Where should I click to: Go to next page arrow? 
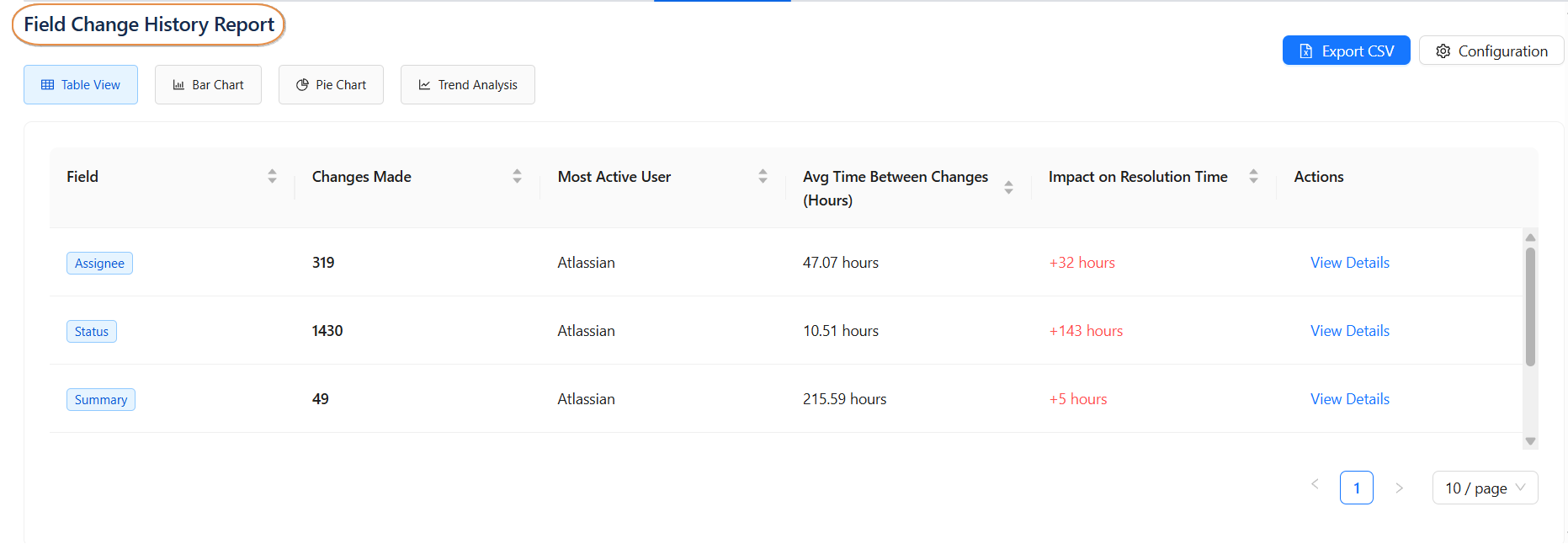click(1399, 488)
